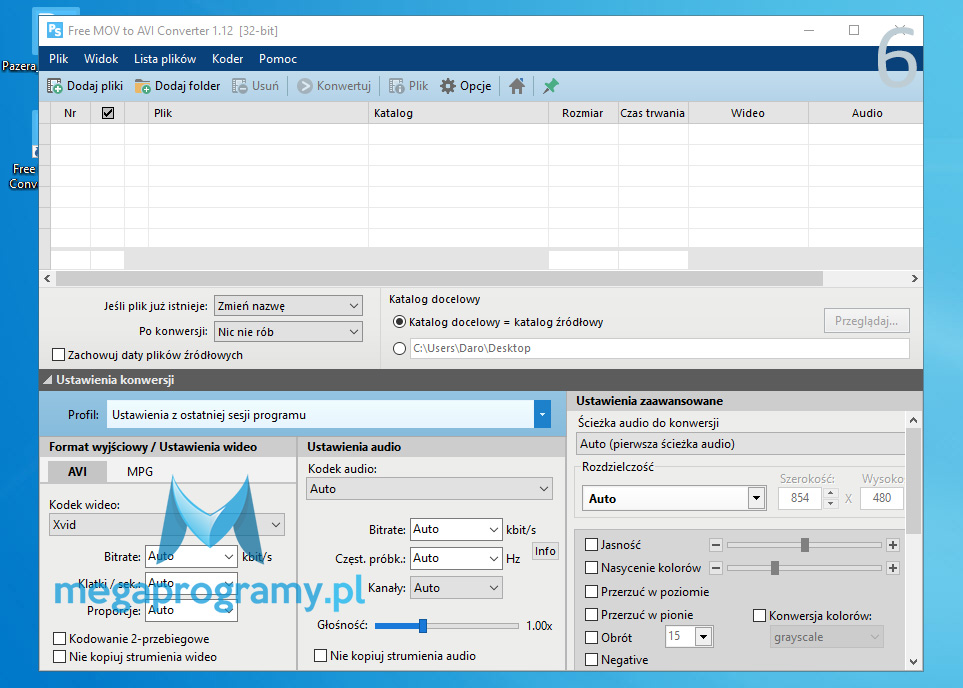The width and height of the screenshot is (963, 688).
Task: Open Opcje via the gear icon
Action: coord(448,86)
